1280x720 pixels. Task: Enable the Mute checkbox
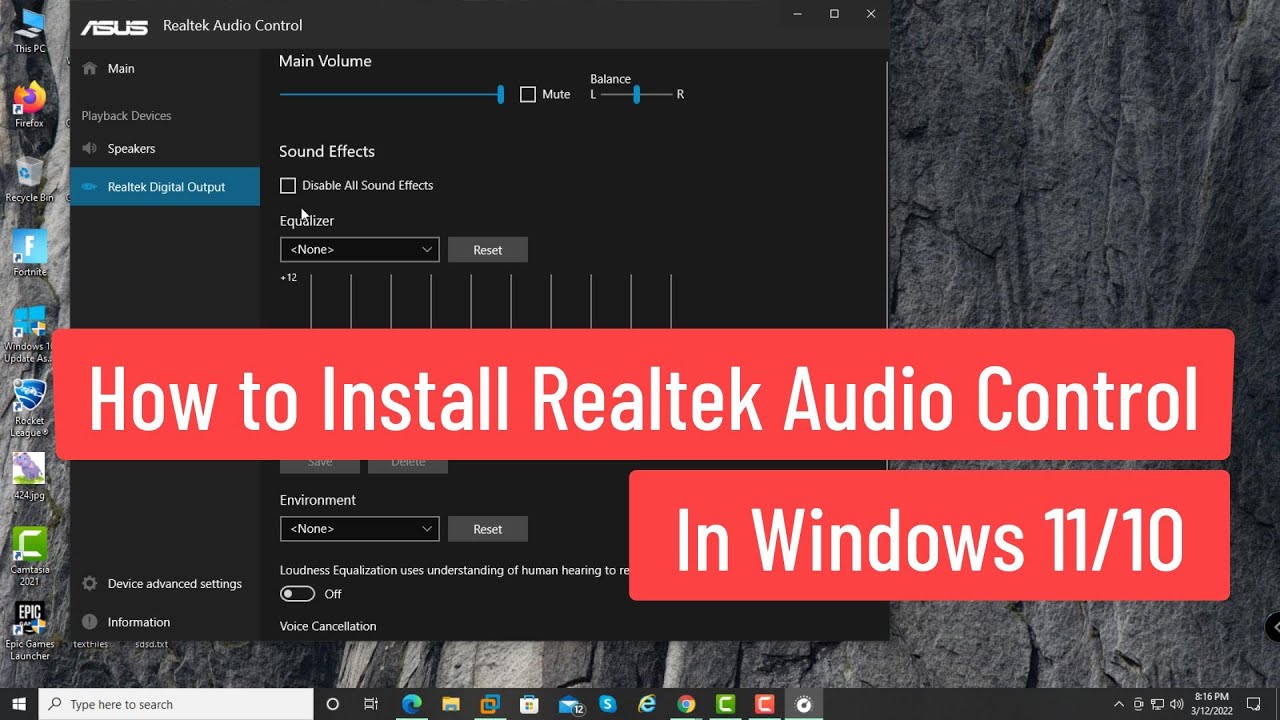[x=528, y=94]
